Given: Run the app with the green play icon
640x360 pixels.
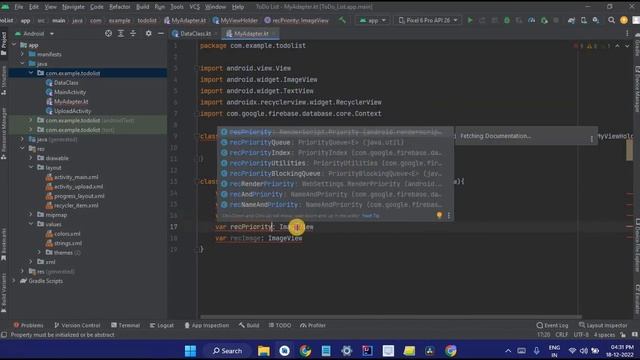Looking at the screenshot, I should tap(470, 20).
